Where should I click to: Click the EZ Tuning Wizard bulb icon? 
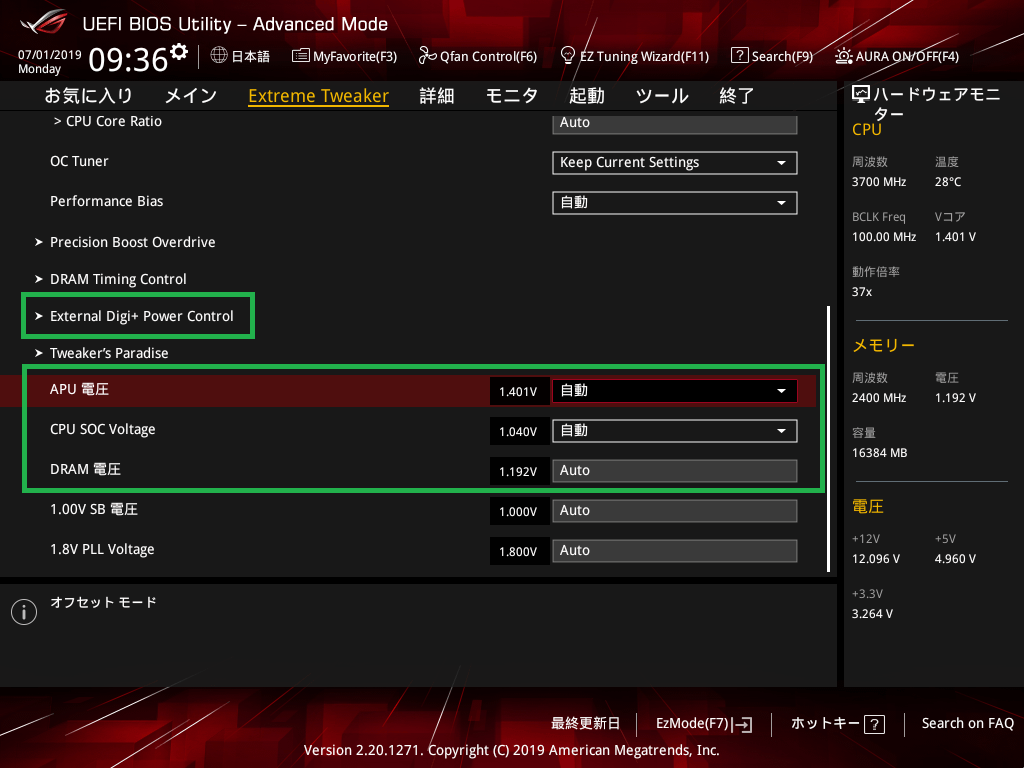(568, 56)
